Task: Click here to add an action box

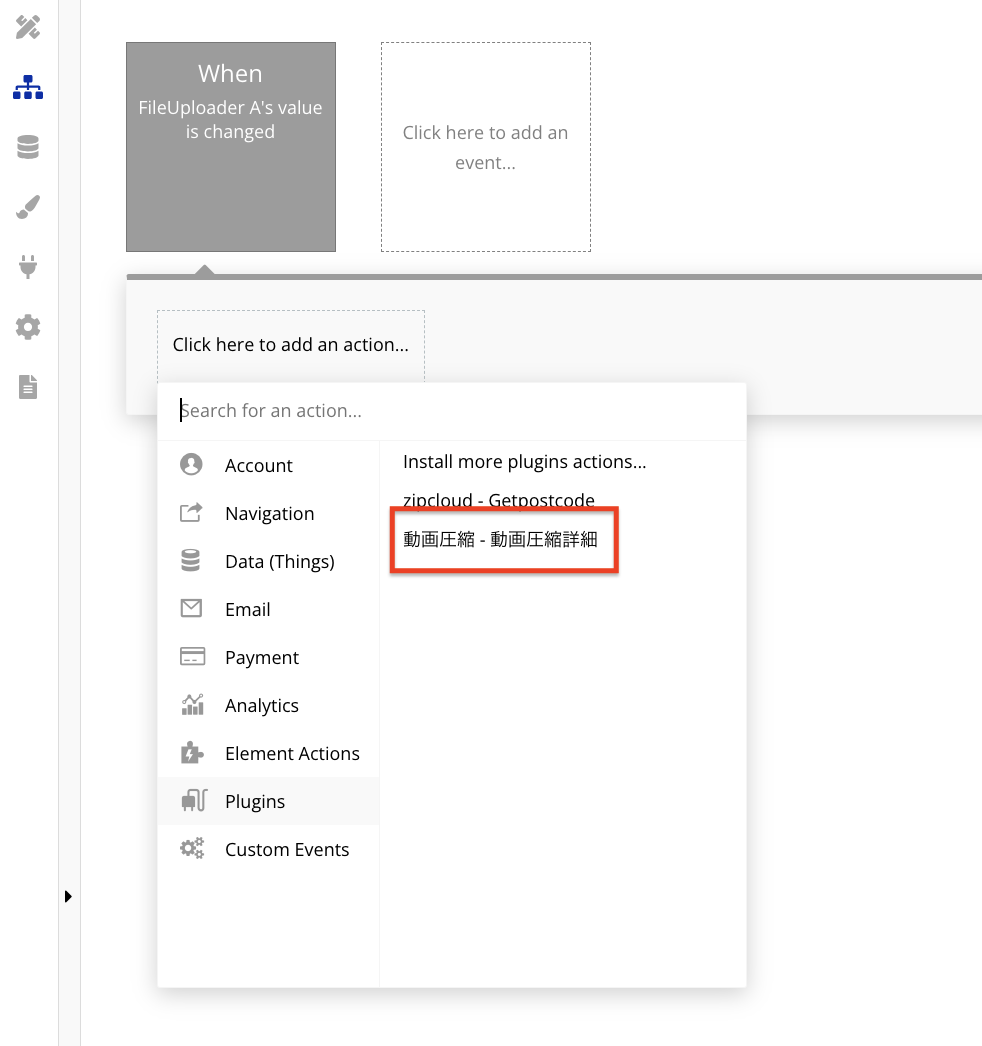Action: pos(291,346)
